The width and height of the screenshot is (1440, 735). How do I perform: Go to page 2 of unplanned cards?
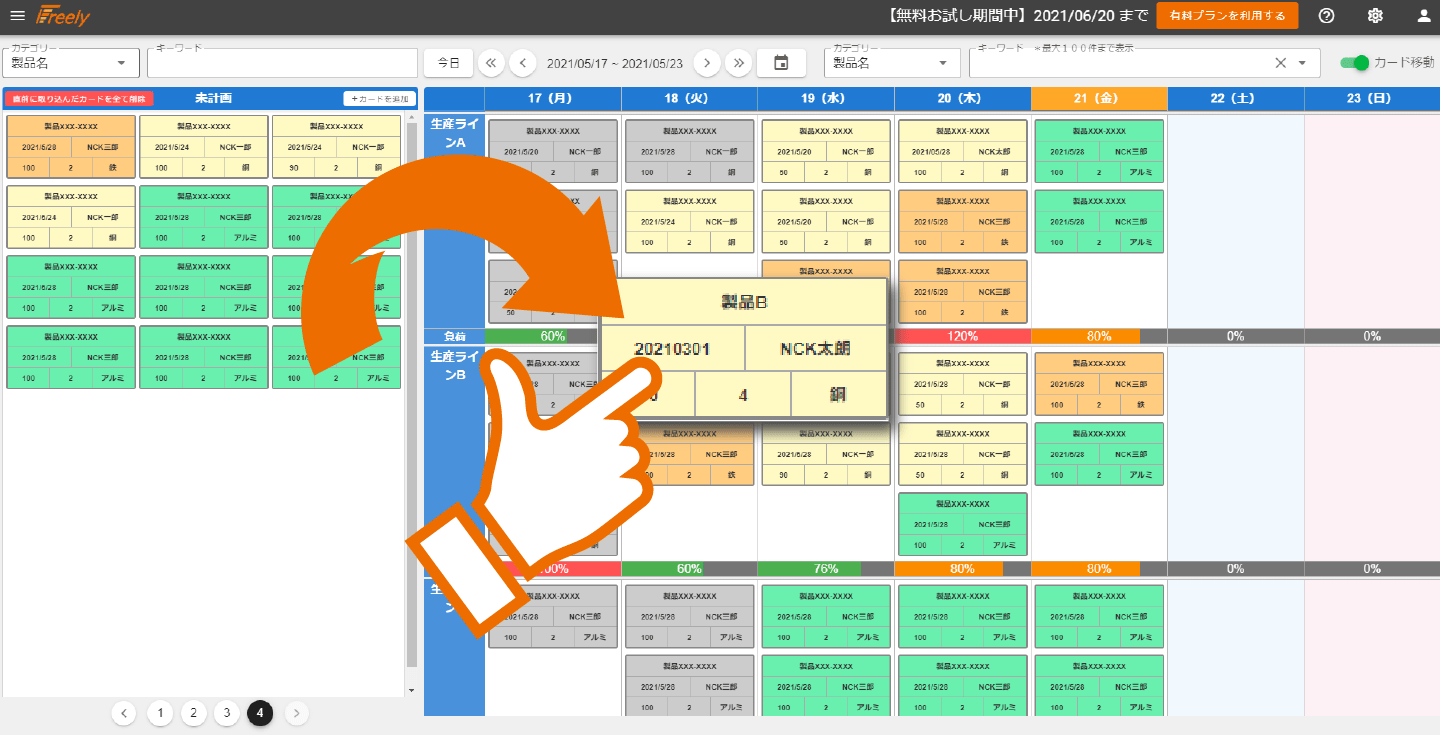193,713
